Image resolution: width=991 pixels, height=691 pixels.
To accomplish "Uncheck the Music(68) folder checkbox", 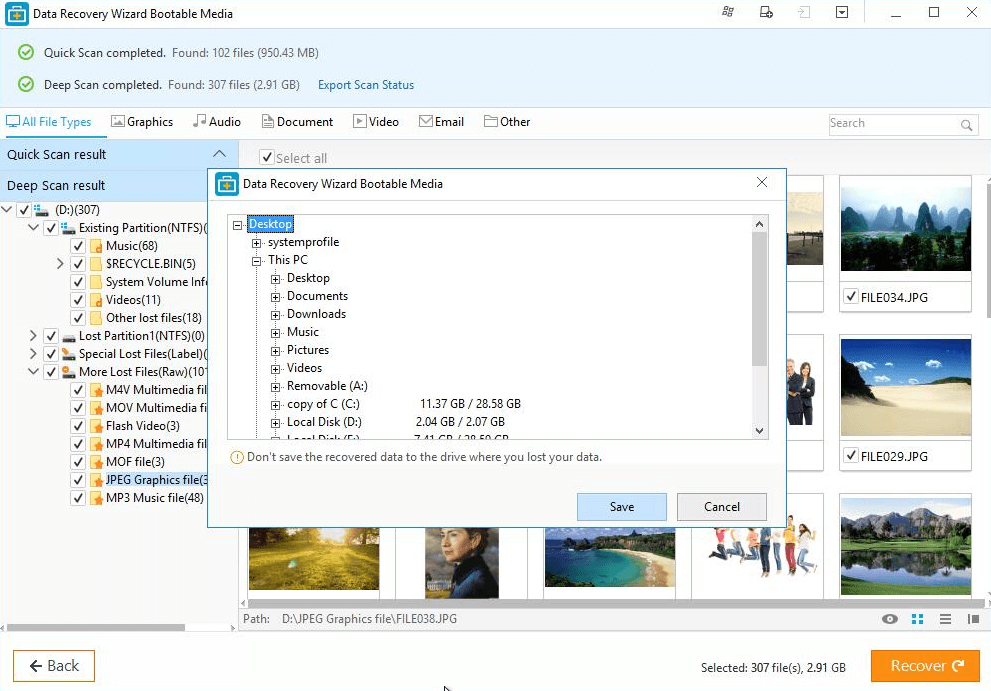I will coord(78,246).
